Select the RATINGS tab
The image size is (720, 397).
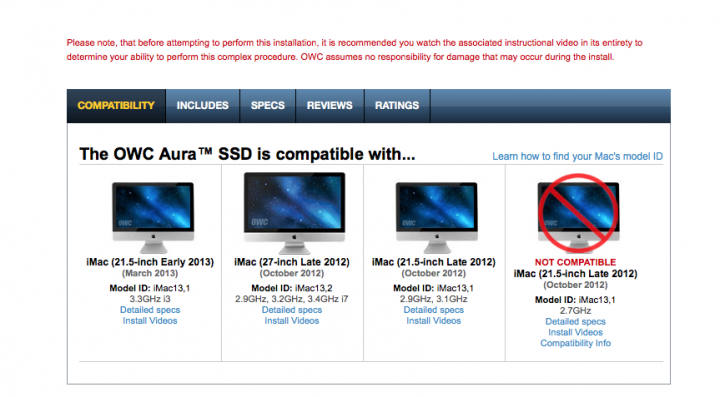[x=397, y=106]
